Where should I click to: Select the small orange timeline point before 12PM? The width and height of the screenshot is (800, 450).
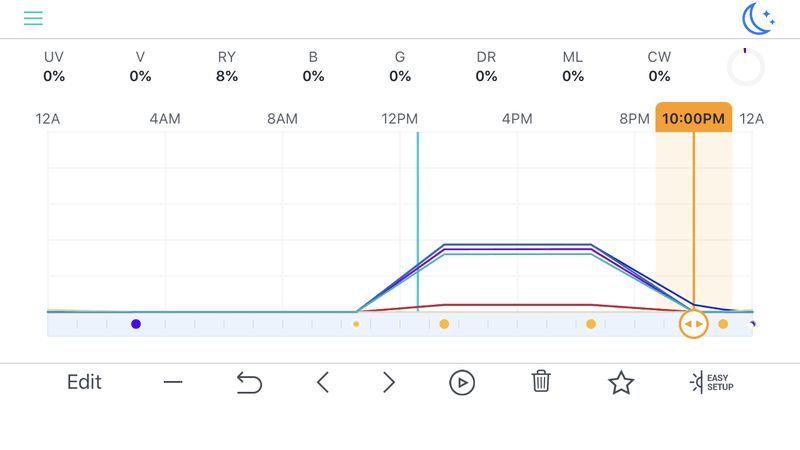[x=356, y=324]
